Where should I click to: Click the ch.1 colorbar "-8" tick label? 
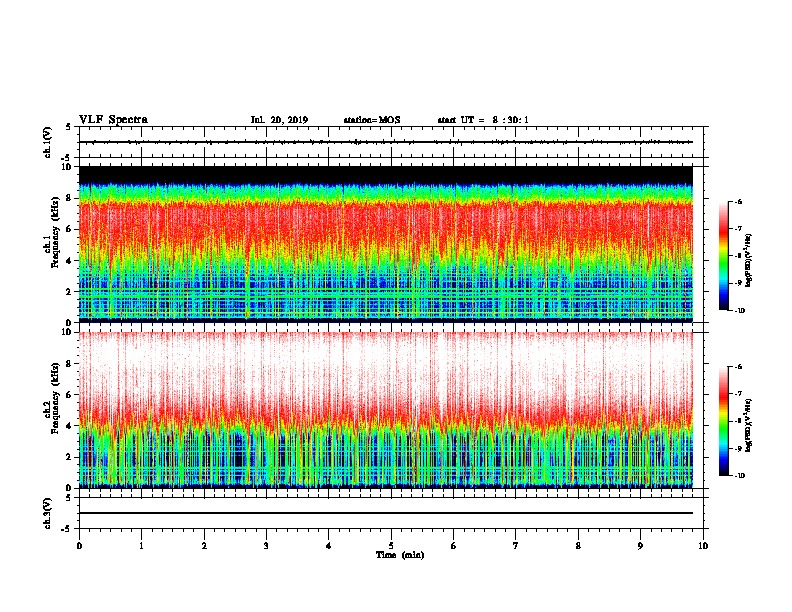coord(738,256)
